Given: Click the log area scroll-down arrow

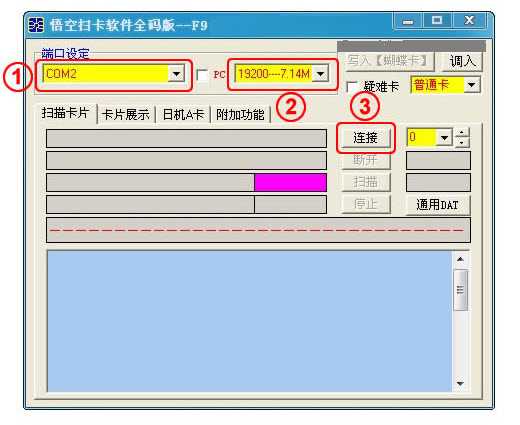Looking at the screenshot, I should pos(460,383).
